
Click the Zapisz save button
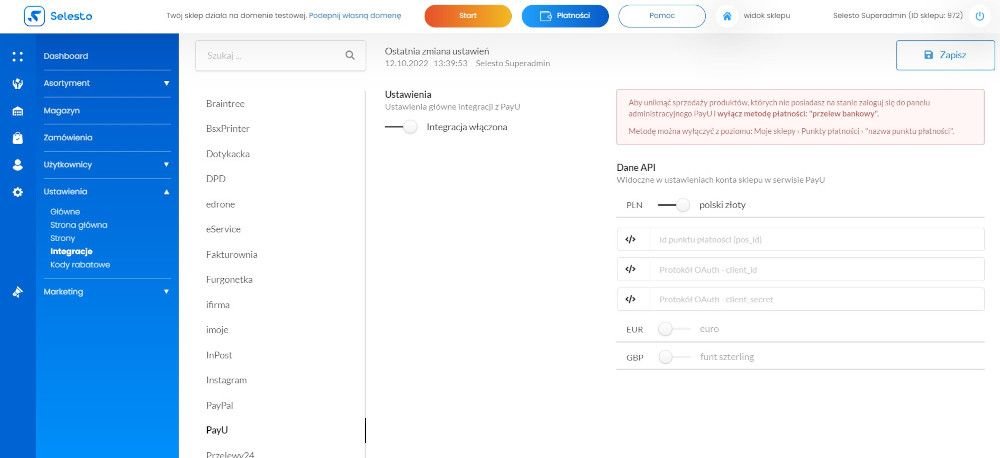pos(945,55)
